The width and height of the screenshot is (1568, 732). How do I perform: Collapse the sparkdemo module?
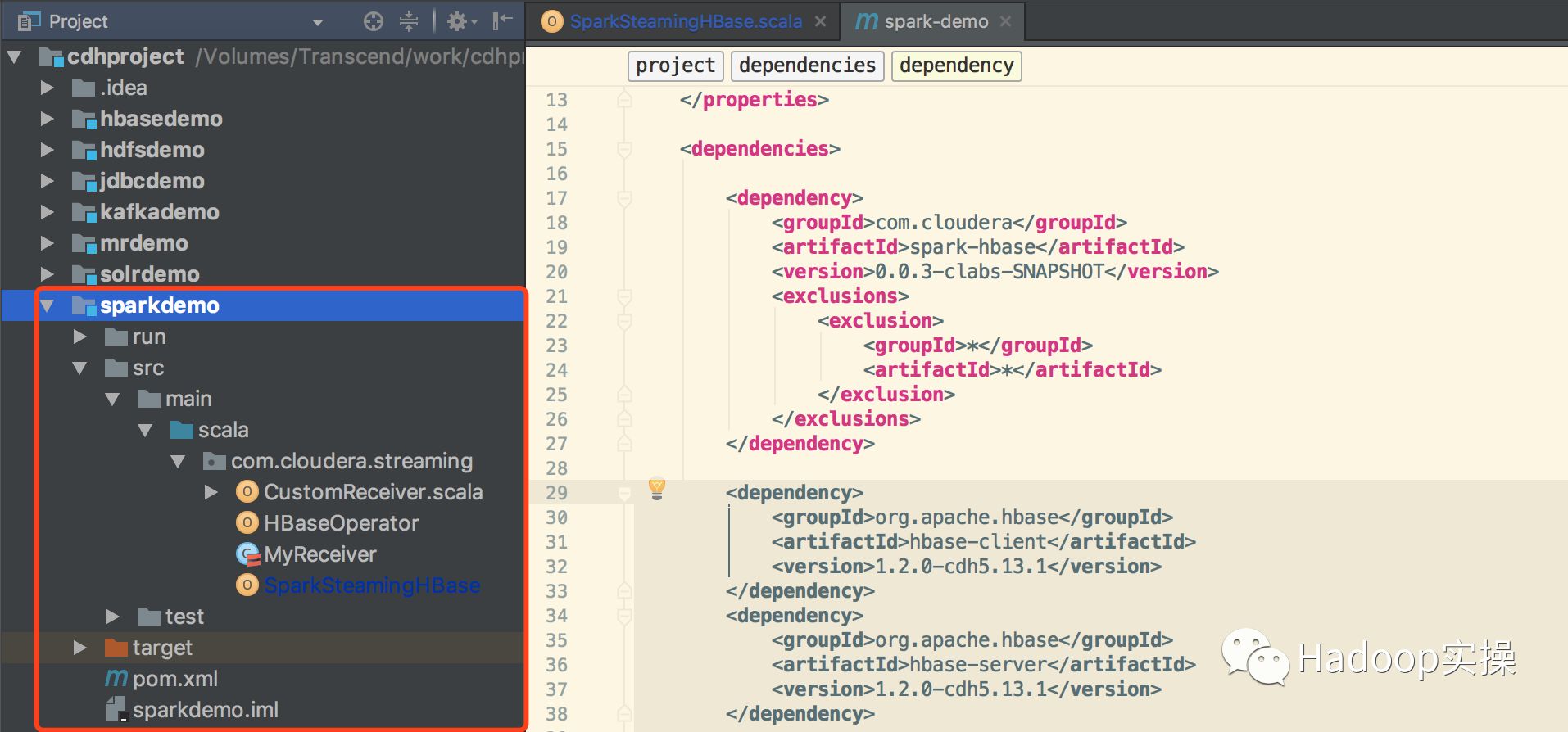(x=48, y=305)
